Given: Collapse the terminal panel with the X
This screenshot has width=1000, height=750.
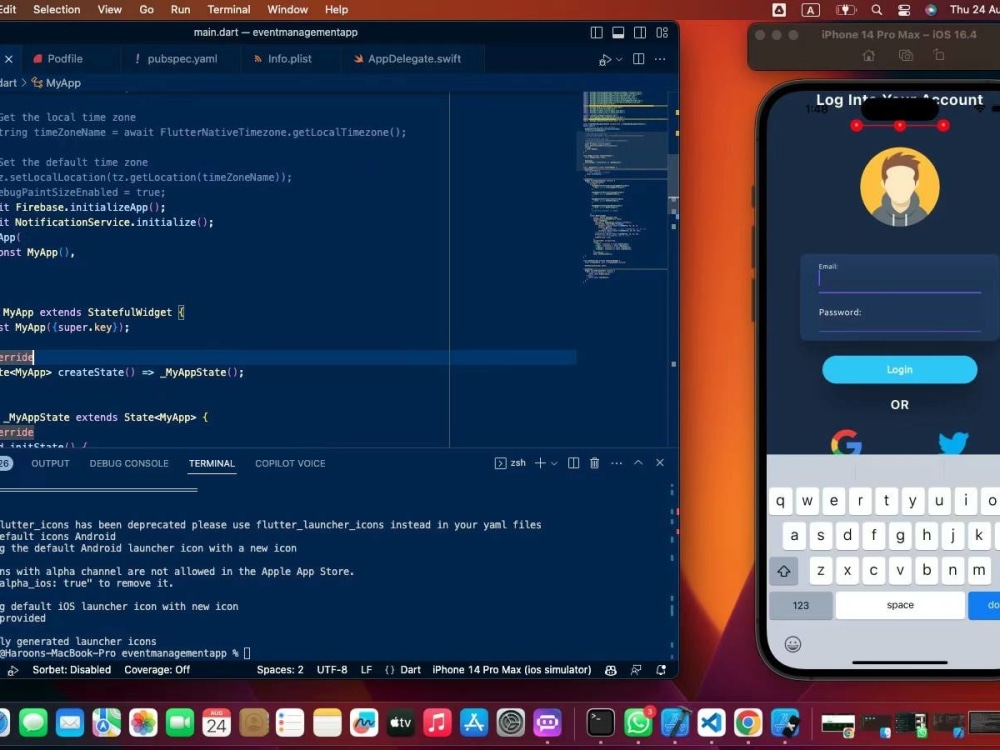Looking at the screenshot, I should click(x=660, y=463).
